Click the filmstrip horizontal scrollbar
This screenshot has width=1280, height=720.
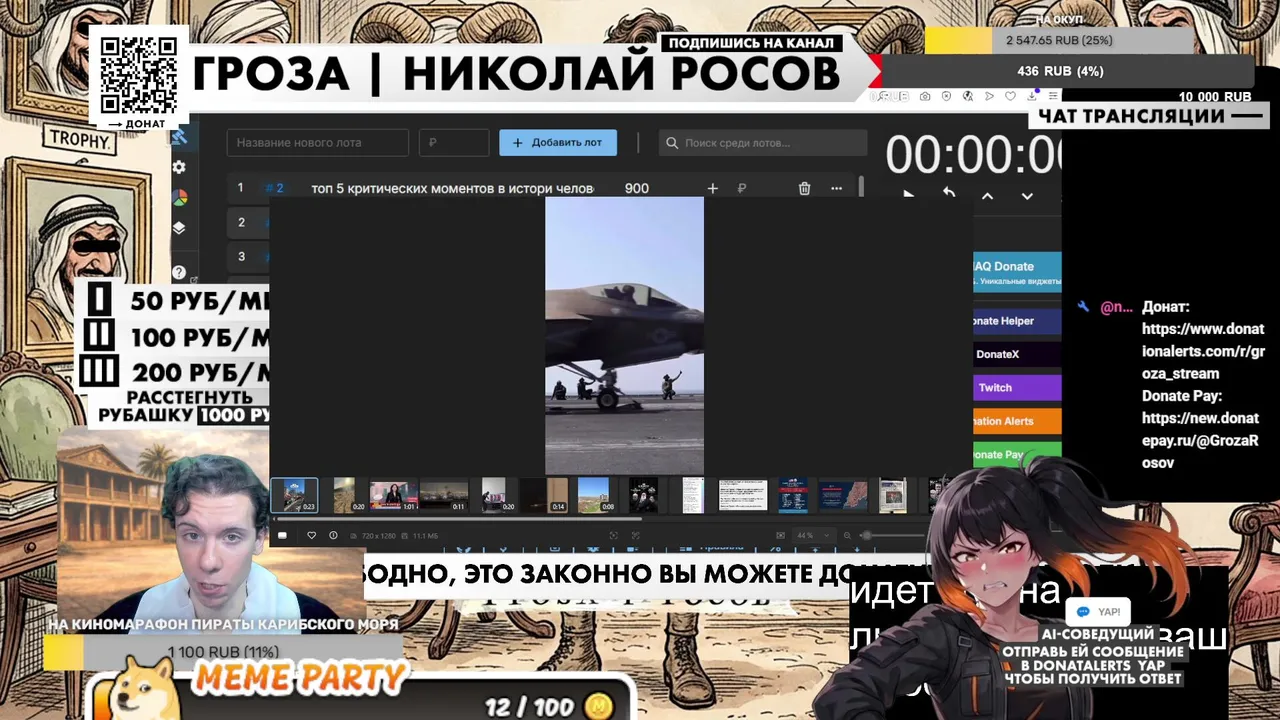pyautogui.click(x=458, y=518)
